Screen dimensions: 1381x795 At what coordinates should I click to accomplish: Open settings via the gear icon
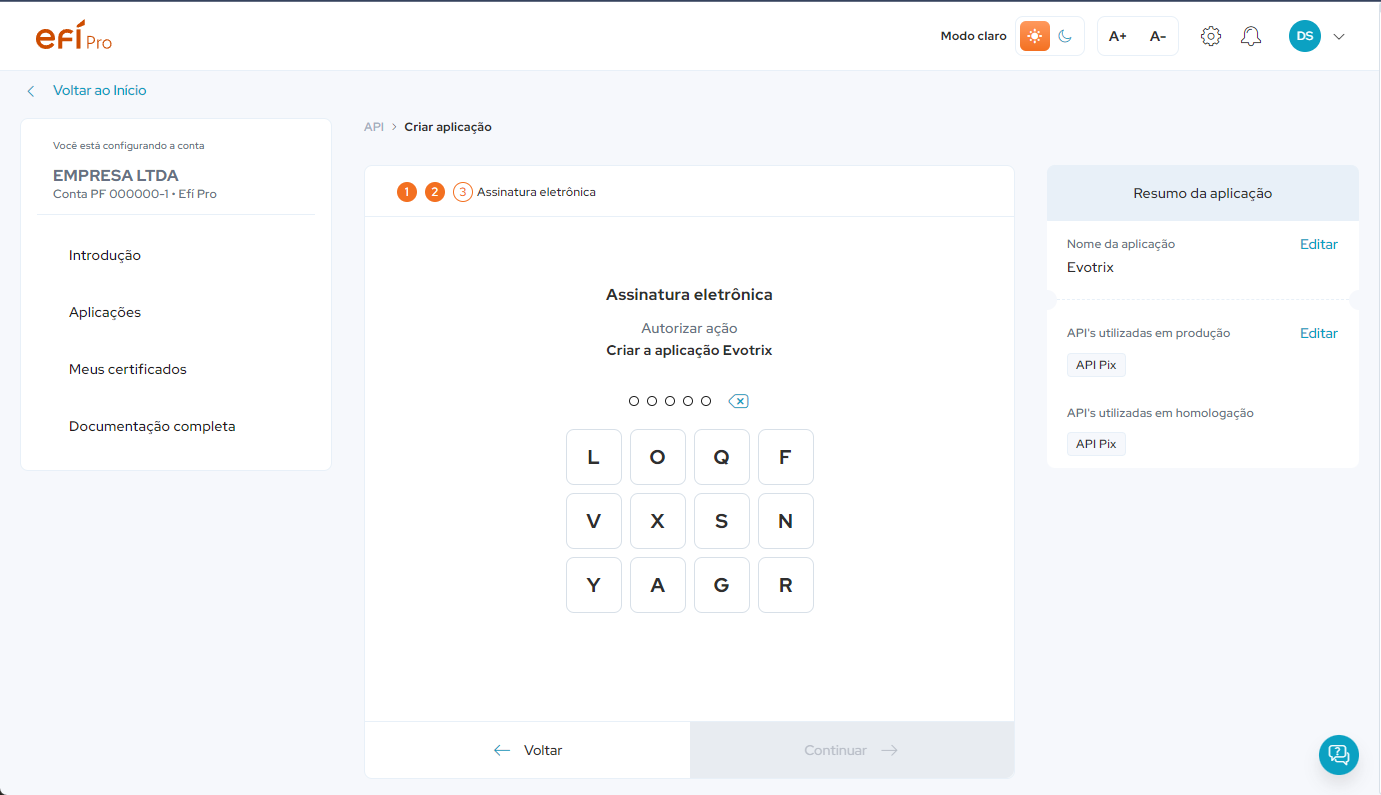1210,35
